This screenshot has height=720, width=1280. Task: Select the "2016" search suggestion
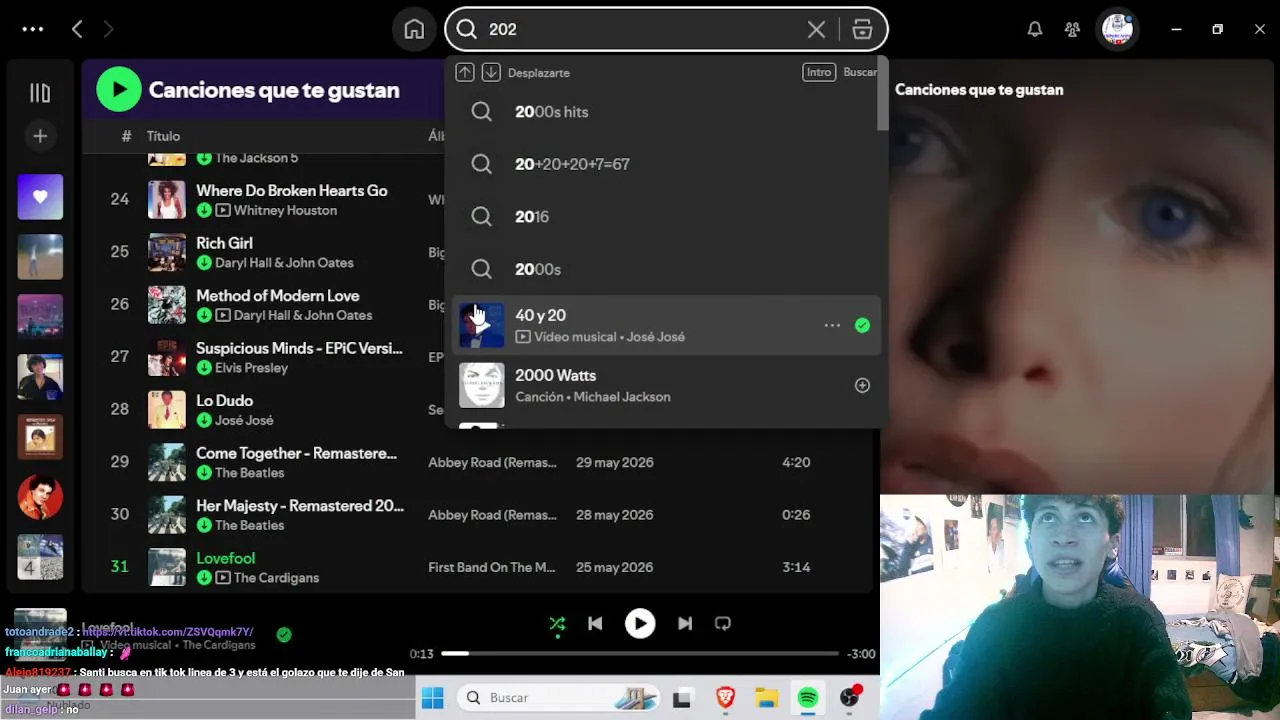(x=665, y=217)
